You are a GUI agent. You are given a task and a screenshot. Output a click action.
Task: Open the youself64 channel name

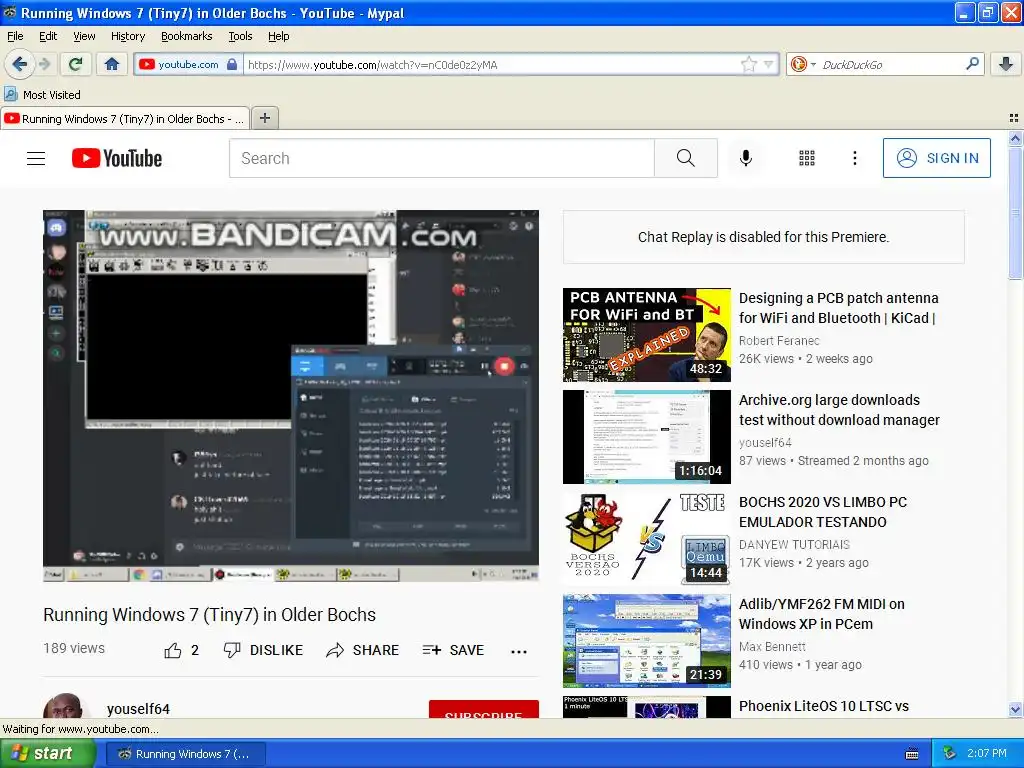(x=138, y=709)
